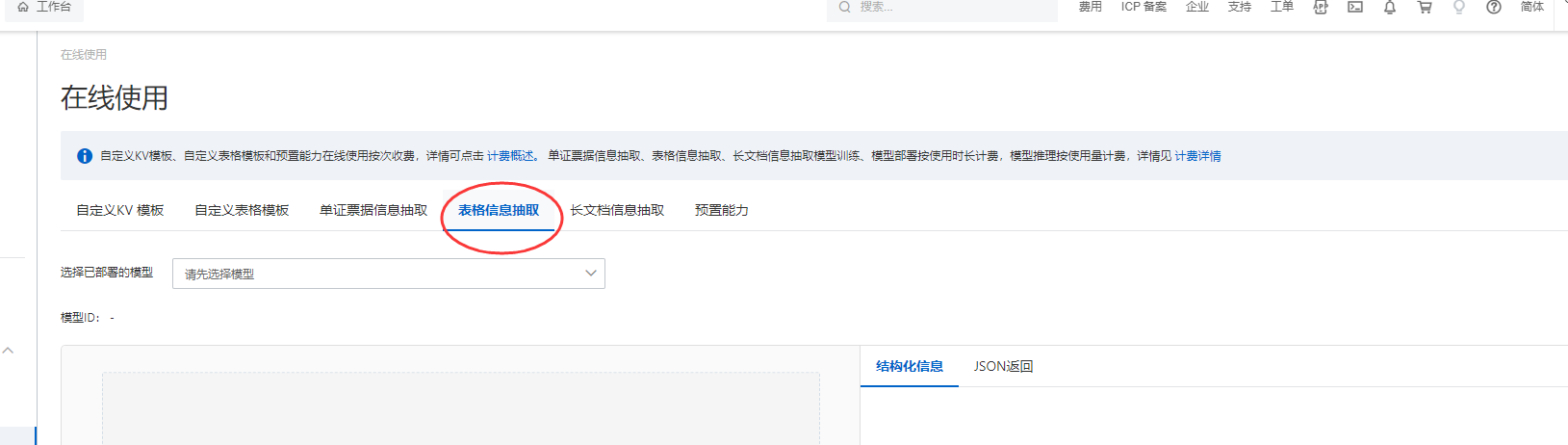
Task: Collapse the left sidebar chevron
Action: click(8, 351)
